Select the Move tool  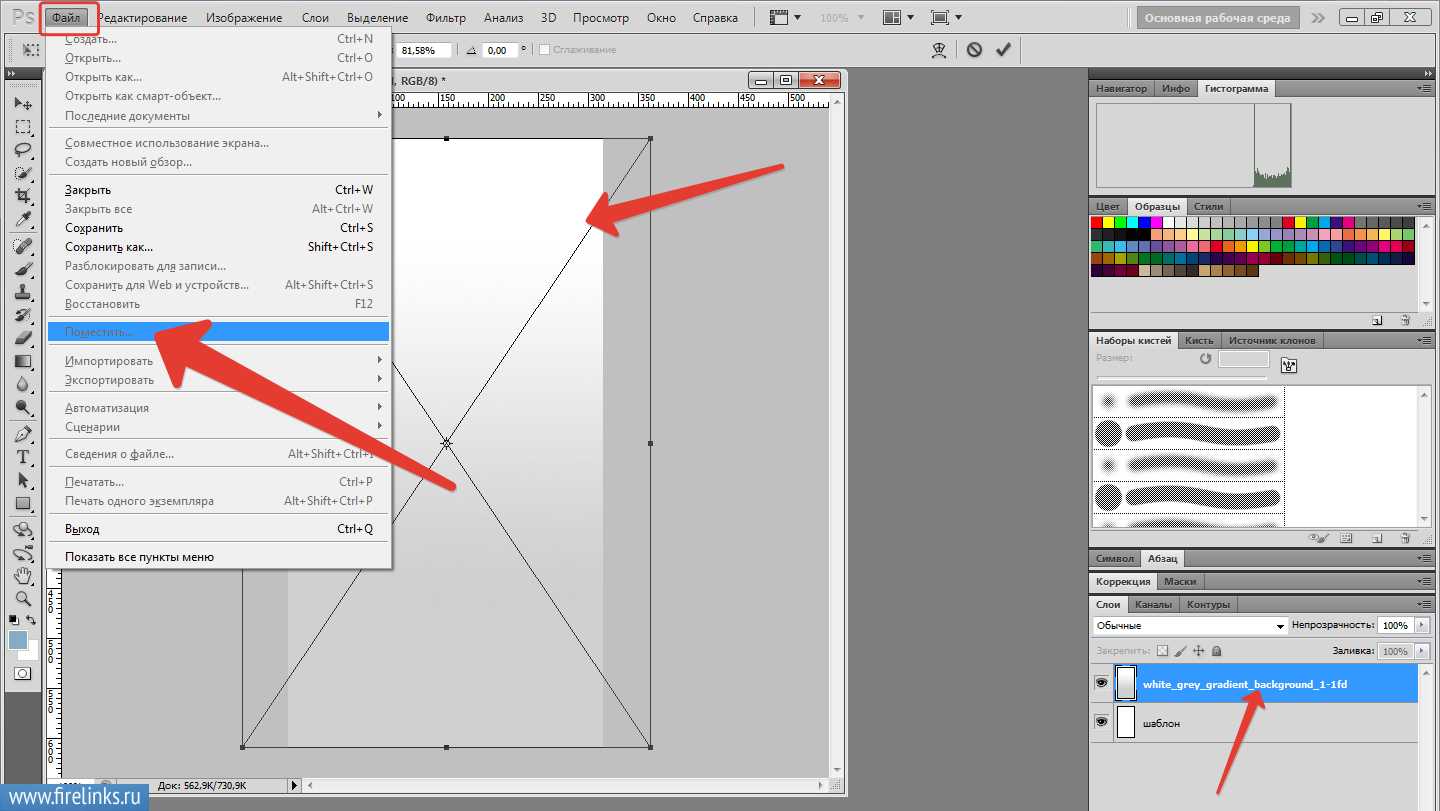pyautogui.click(x=22, y=104)
